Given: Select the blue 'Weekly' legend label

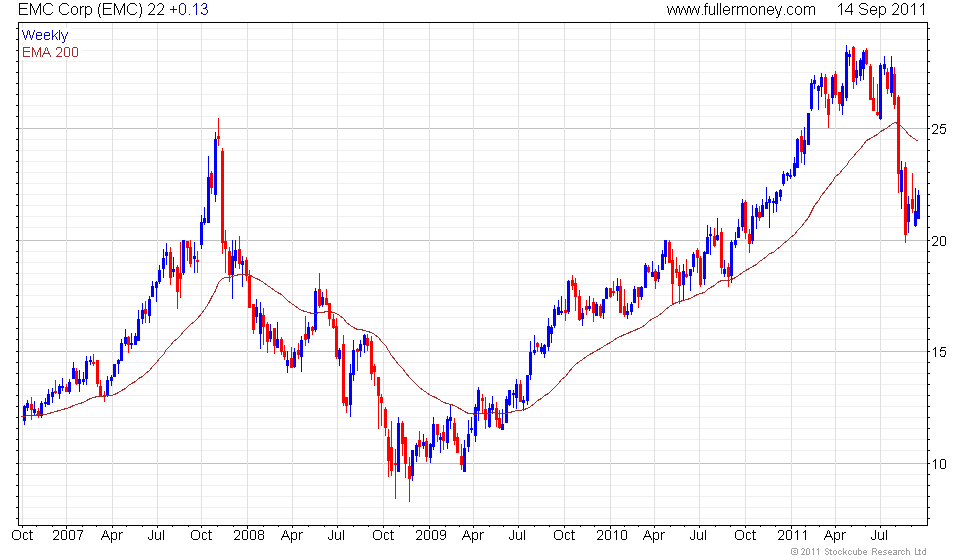Looking at the screenshot, I should pyautogui.click(x=45, y=35).
